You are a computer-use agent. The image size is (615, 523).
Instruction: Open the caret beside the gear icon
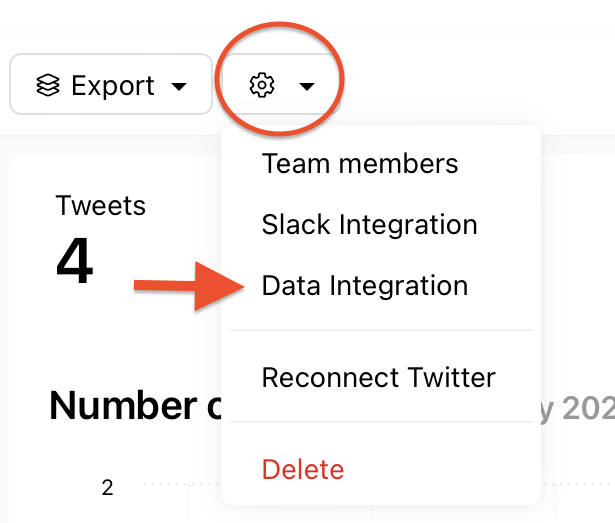307,86
